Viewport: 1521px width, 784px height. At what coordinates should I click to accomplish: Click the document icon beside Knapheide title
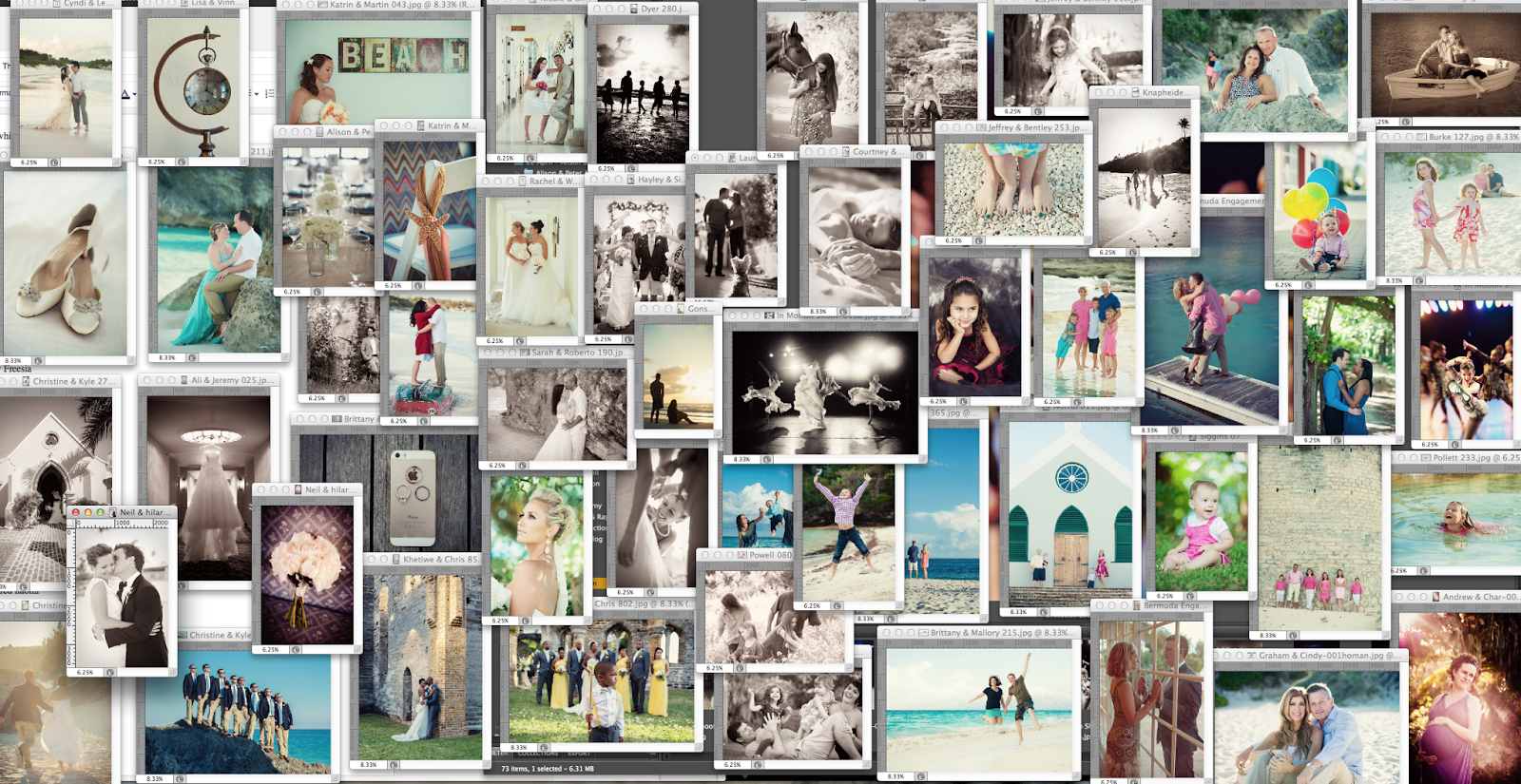click(x=1136, y=92)
